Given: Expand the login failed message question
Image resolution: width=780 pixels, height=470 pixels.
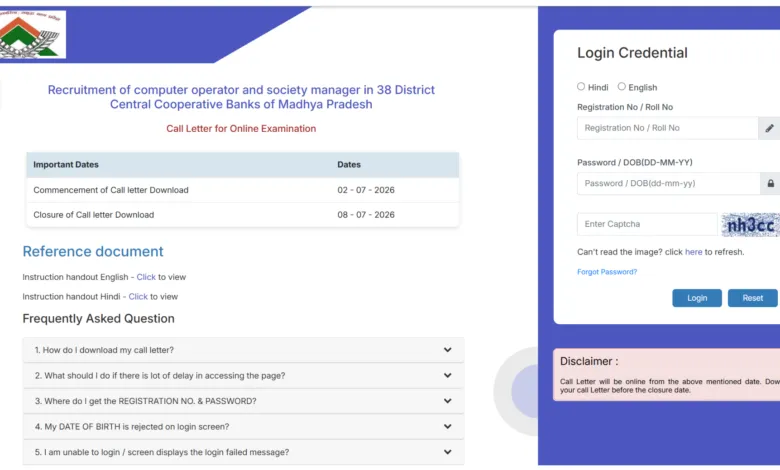Looking at the screenshot, I should click(x=243, y=452).
